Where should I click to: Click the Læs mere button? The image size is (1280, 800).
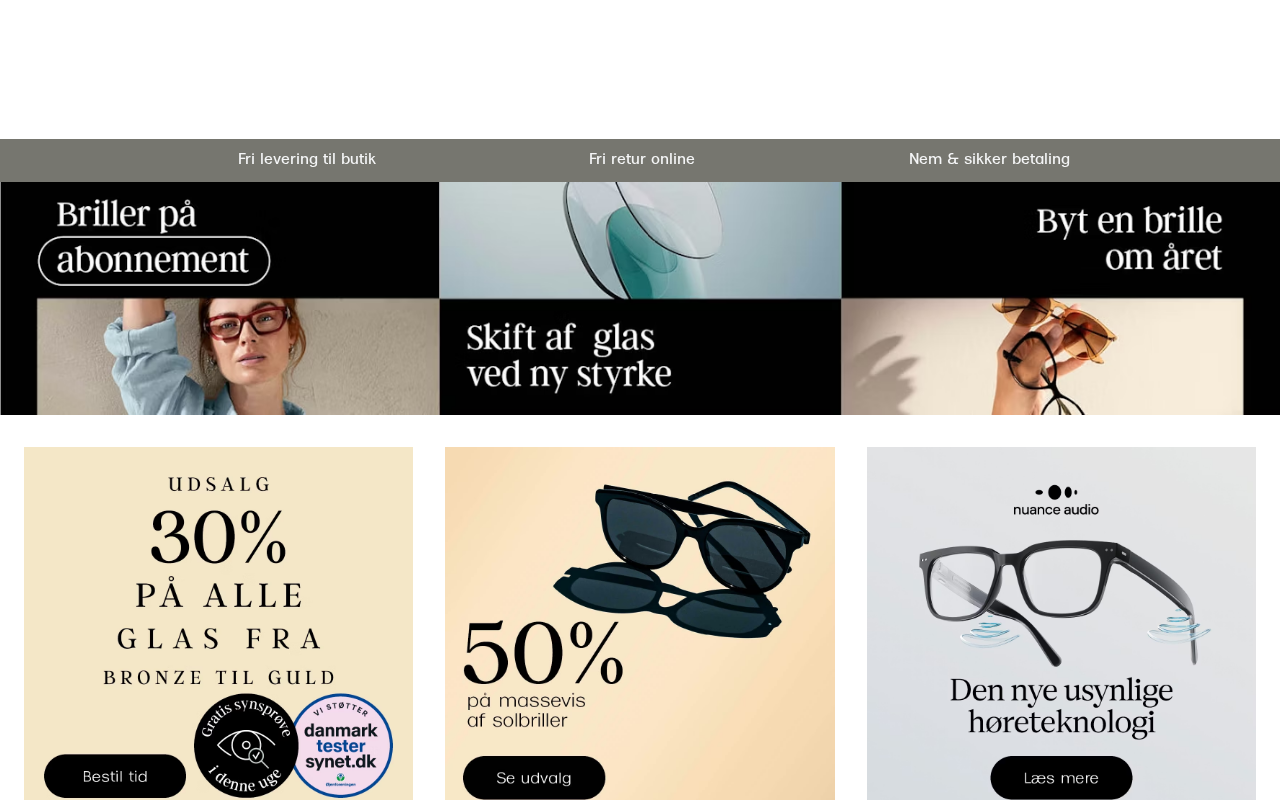pyautogui.click(x=1061, y=778)
